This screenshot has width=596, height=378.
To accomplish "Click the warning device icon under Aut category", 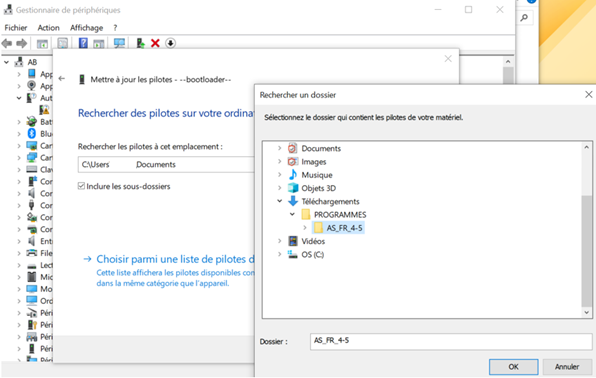I will coord(44,110).
